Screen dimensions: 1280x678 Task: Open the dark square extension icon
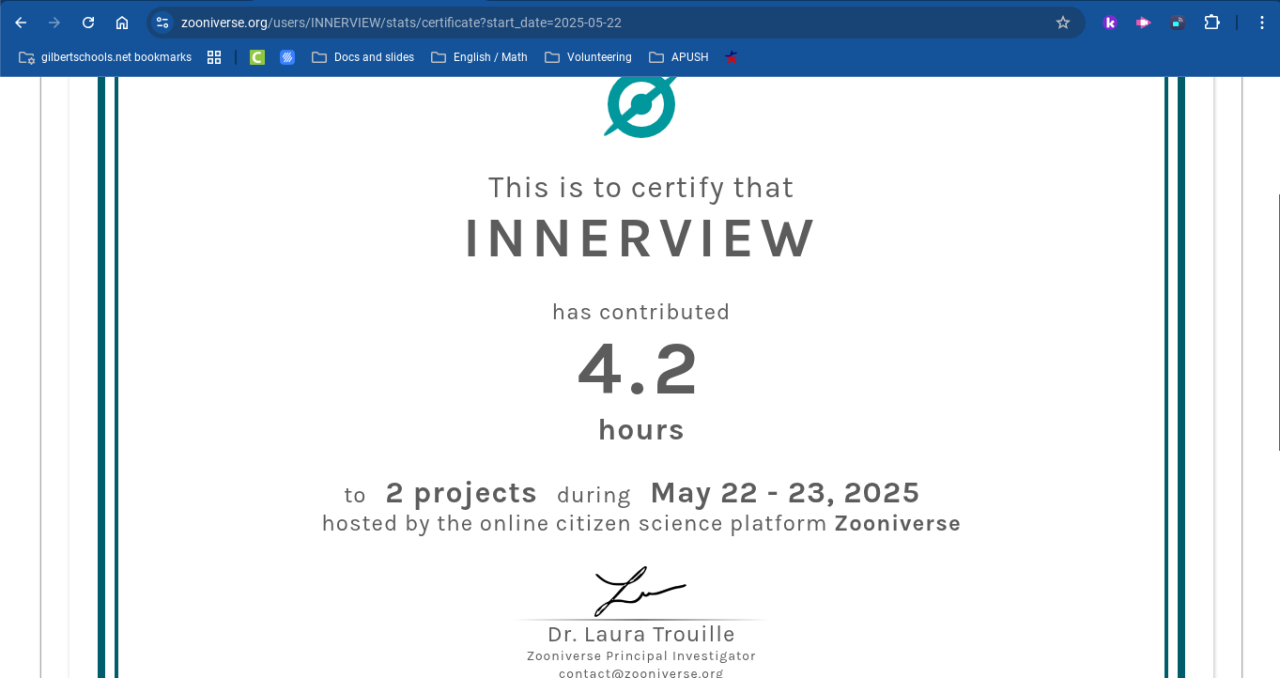[1177, 22]
